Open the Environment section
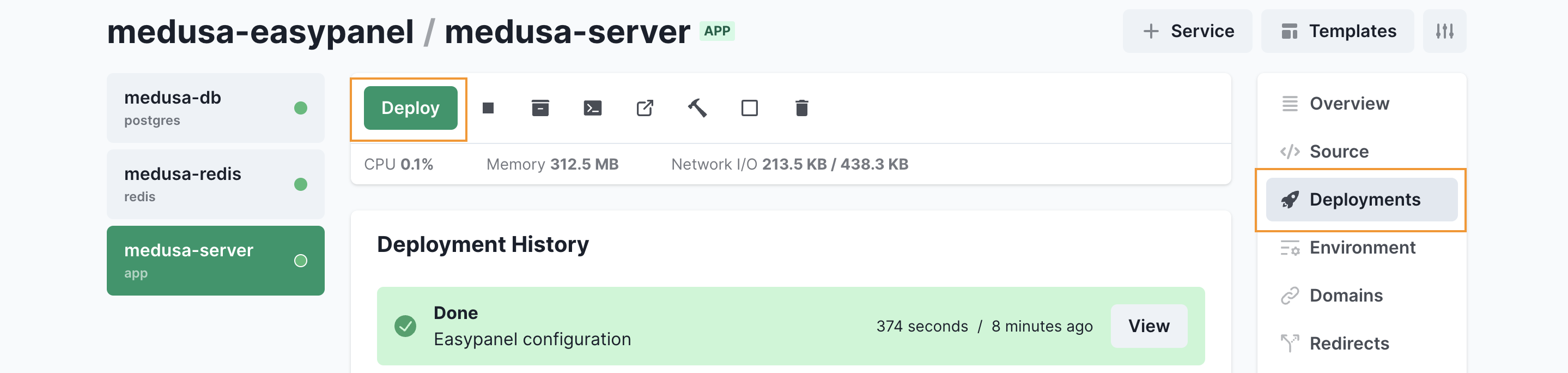The image size is (1568, 373). (x=1361, y=248)
